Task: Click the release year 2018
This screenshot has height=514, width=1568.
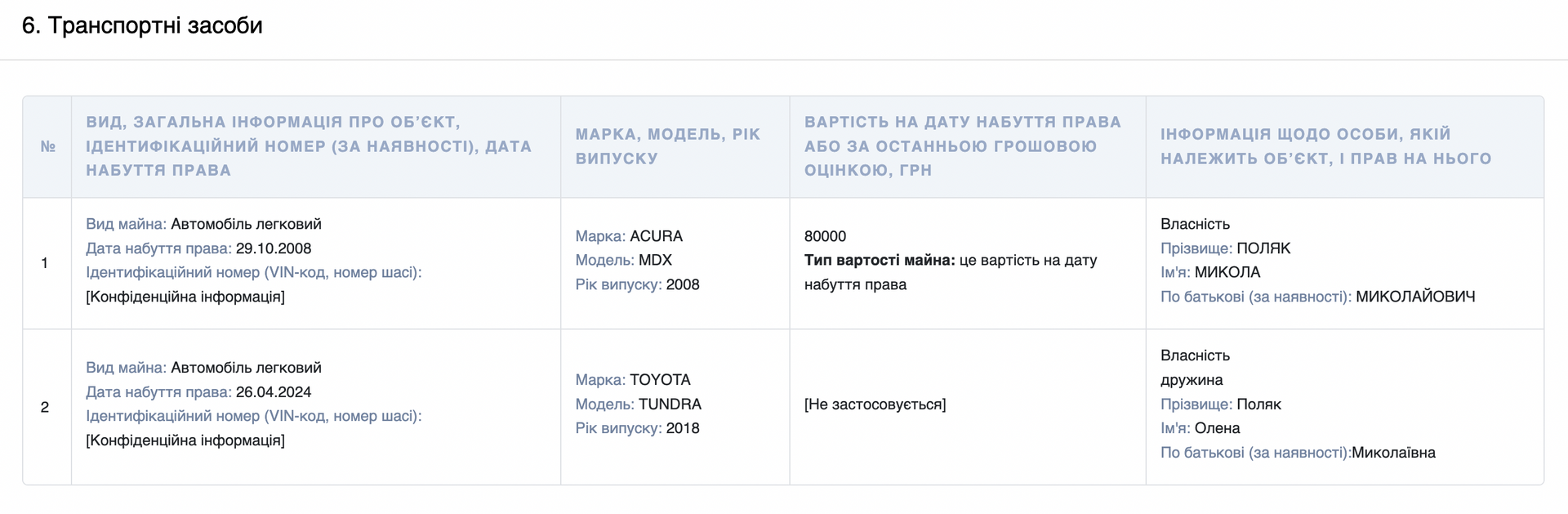Action: [683, 428]
